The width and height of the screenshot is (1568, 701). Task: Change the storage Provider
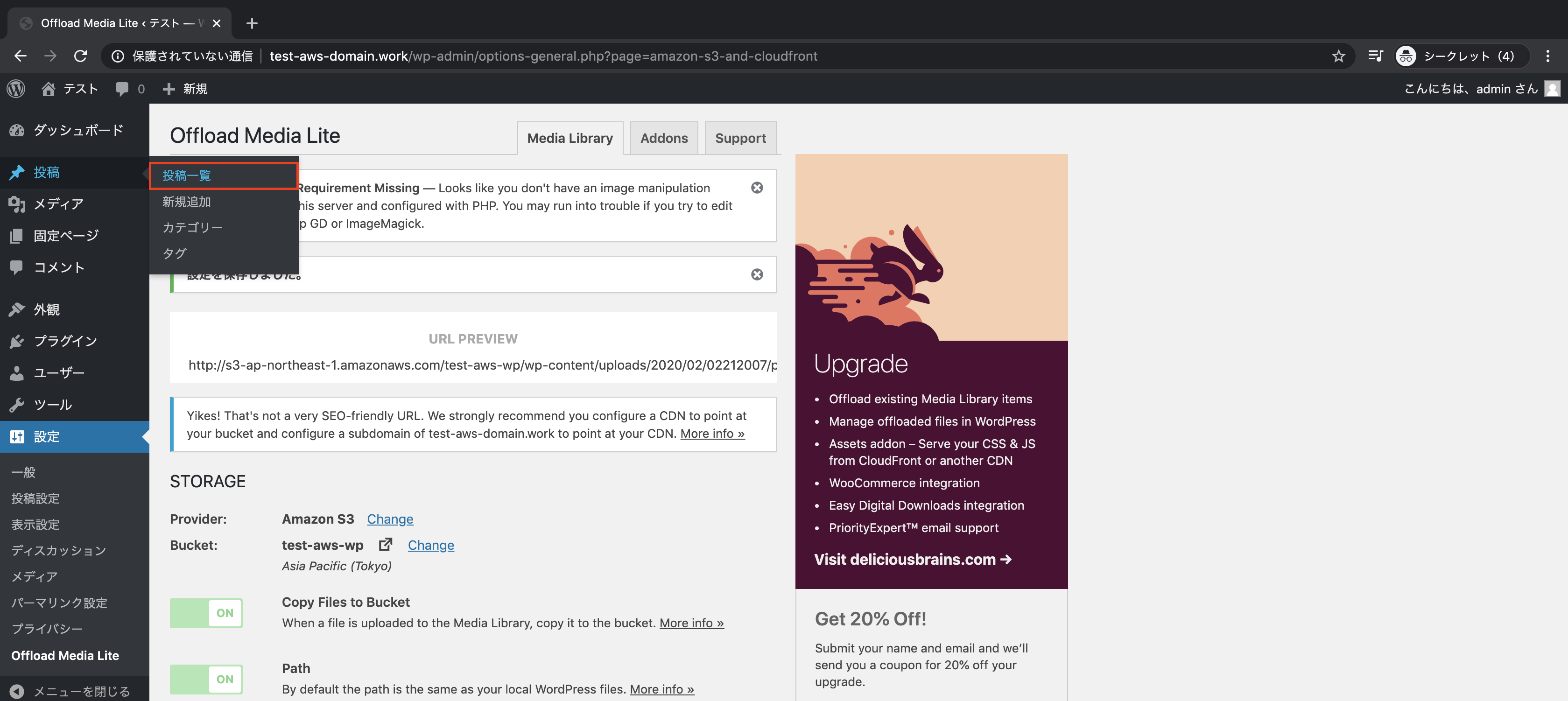(x=390, y=519)
